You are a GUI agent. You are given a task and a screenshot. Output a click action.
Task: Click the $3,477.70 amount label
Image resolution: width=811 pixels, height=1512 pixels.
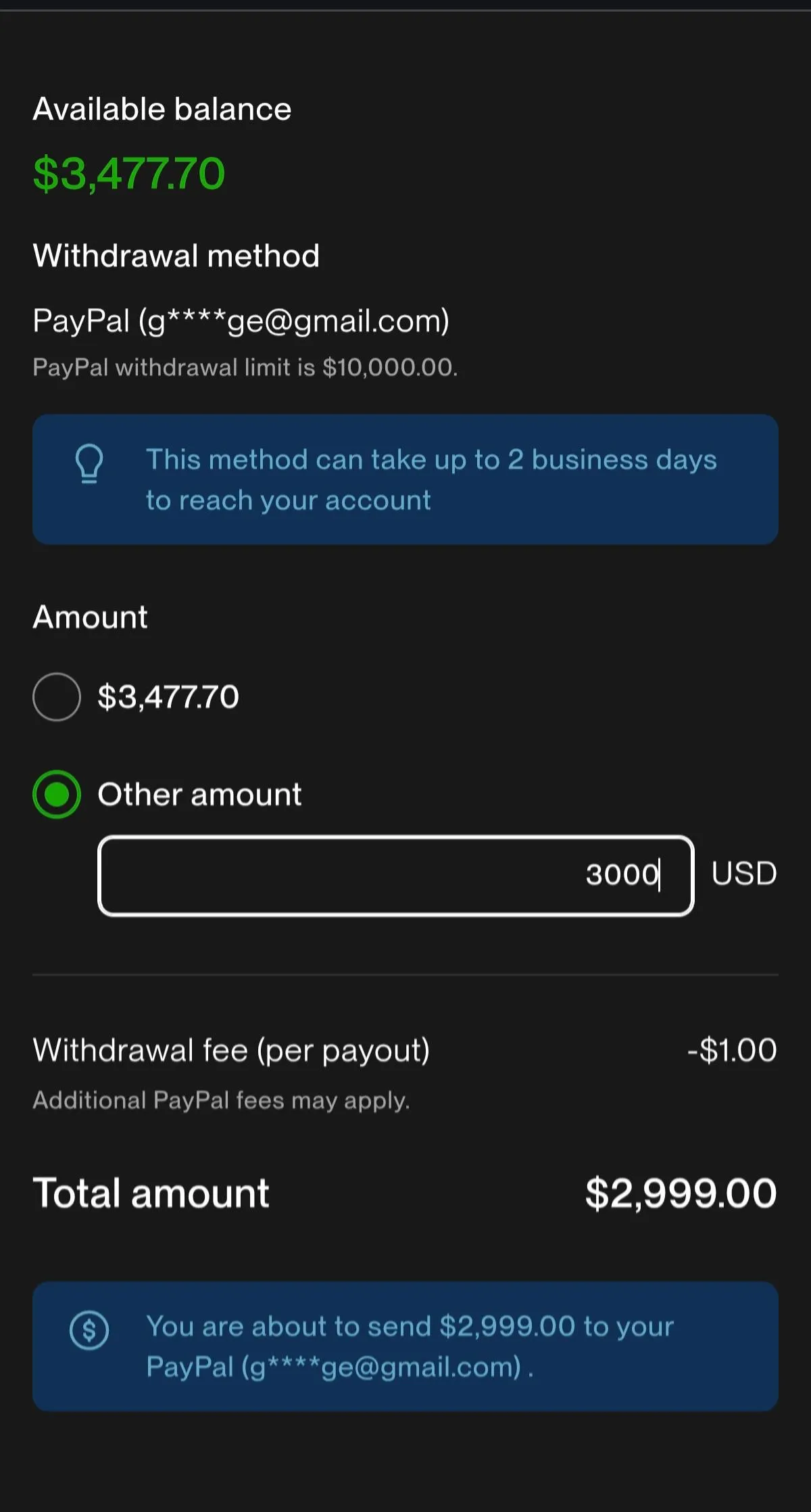pyautogui.click(x=168, y=696)
